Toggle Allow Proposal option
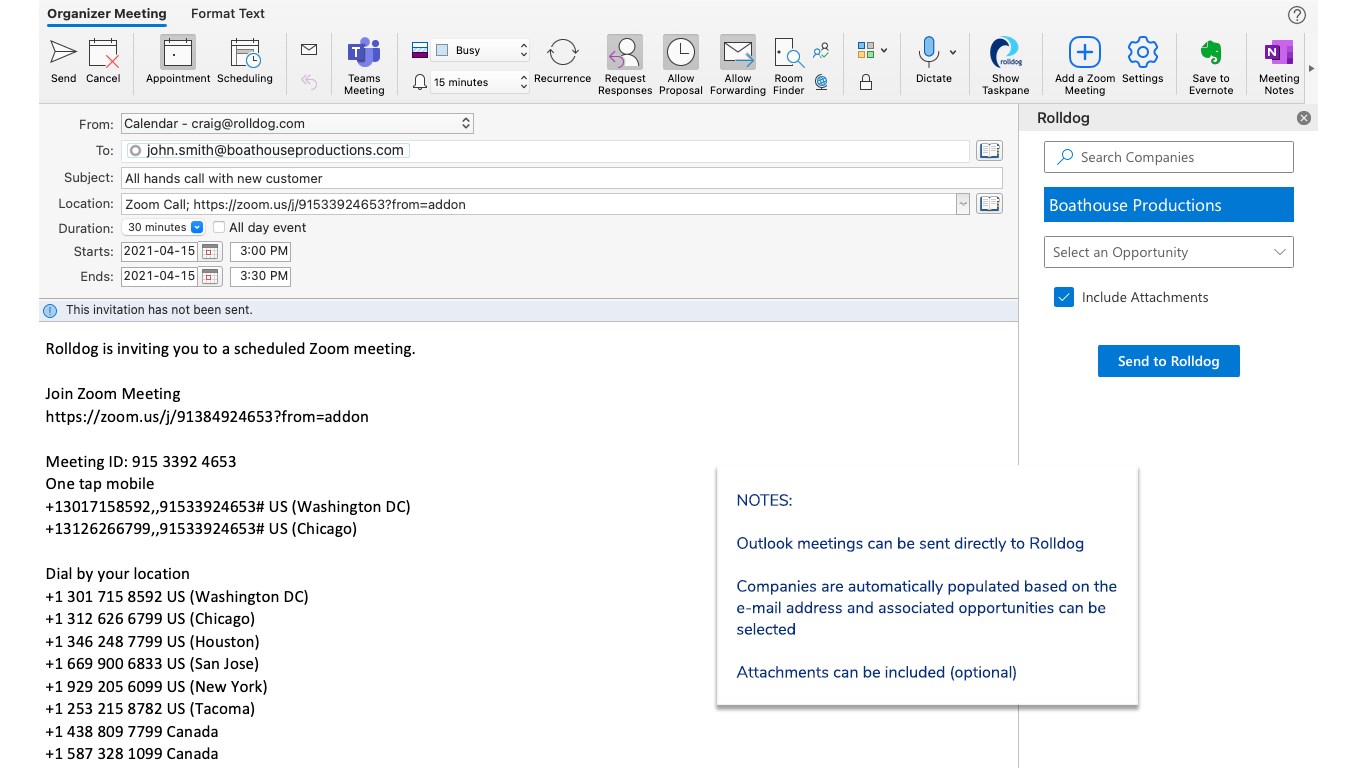1366x768 pixels. click(x=681, y=66)
